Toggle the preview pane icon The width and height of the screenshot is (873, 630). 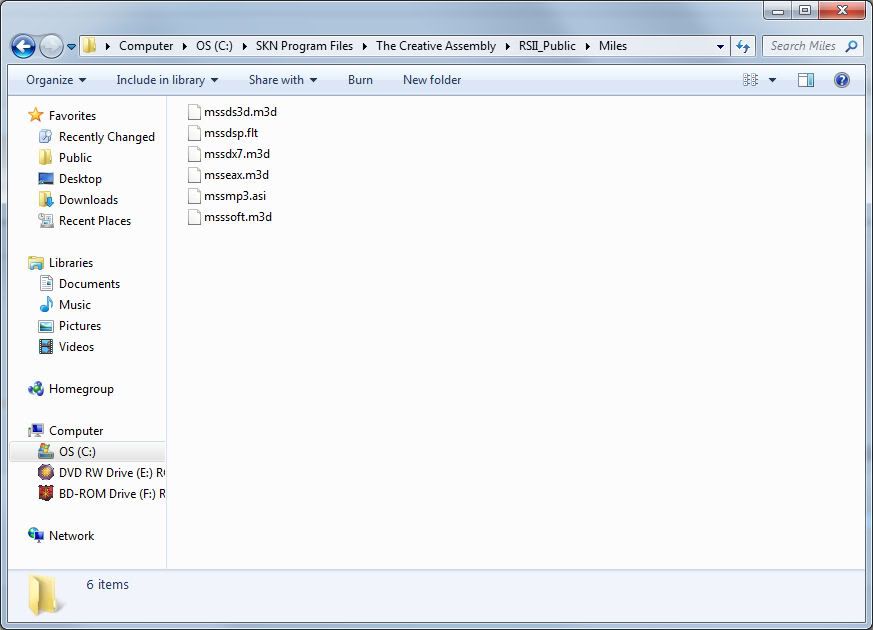[805, 80]
